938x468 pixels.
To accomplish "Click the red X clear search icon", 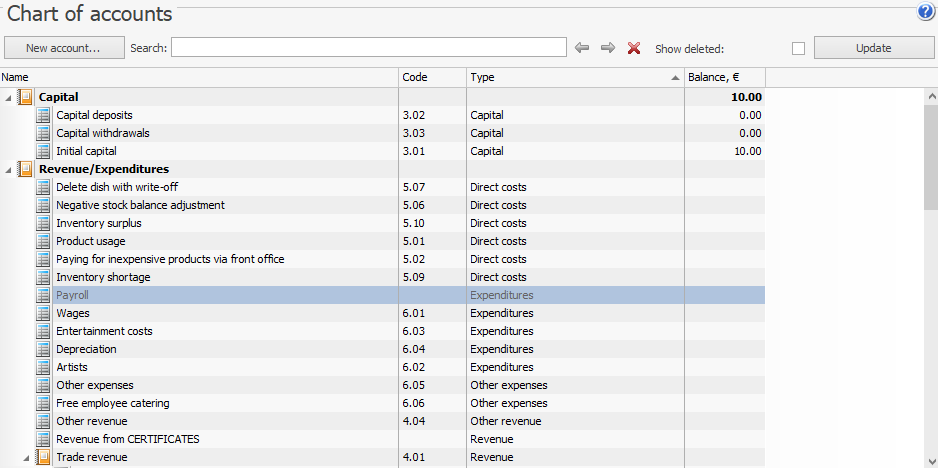I will (x=634, y=48).
